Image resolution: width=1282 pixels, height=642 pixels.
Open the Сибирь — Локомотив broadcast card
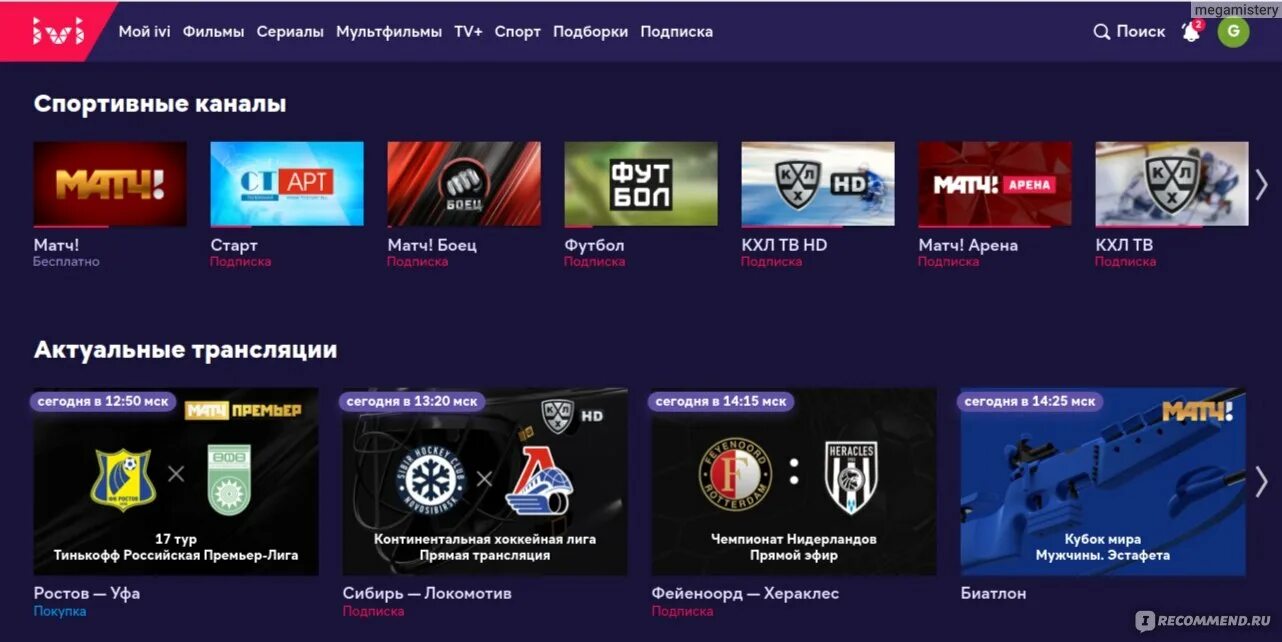point(485,481)
